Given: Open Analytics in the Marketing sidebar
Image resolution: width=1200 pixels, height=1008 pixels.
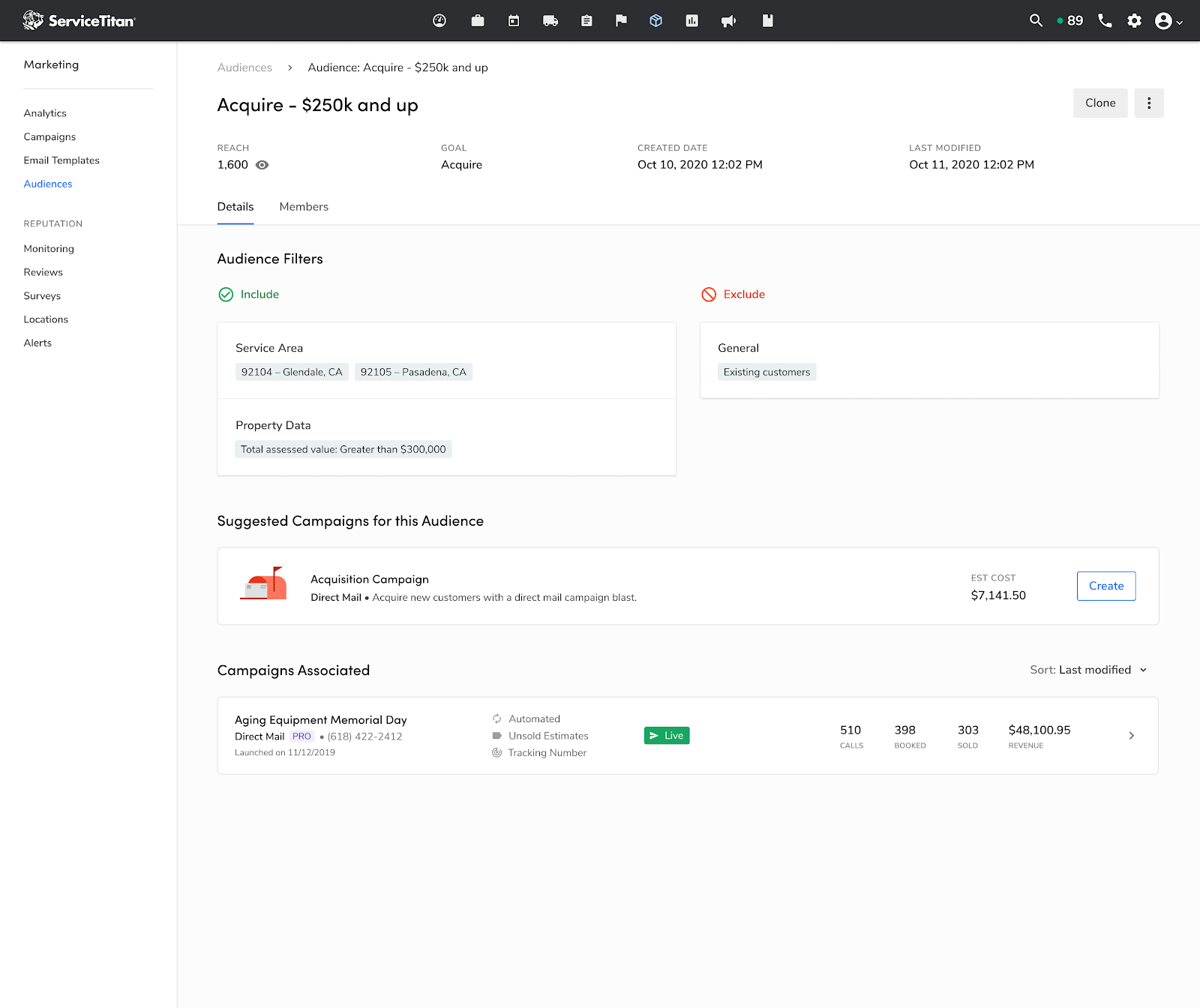Looking at the screenshot, I should click(45, 113).
